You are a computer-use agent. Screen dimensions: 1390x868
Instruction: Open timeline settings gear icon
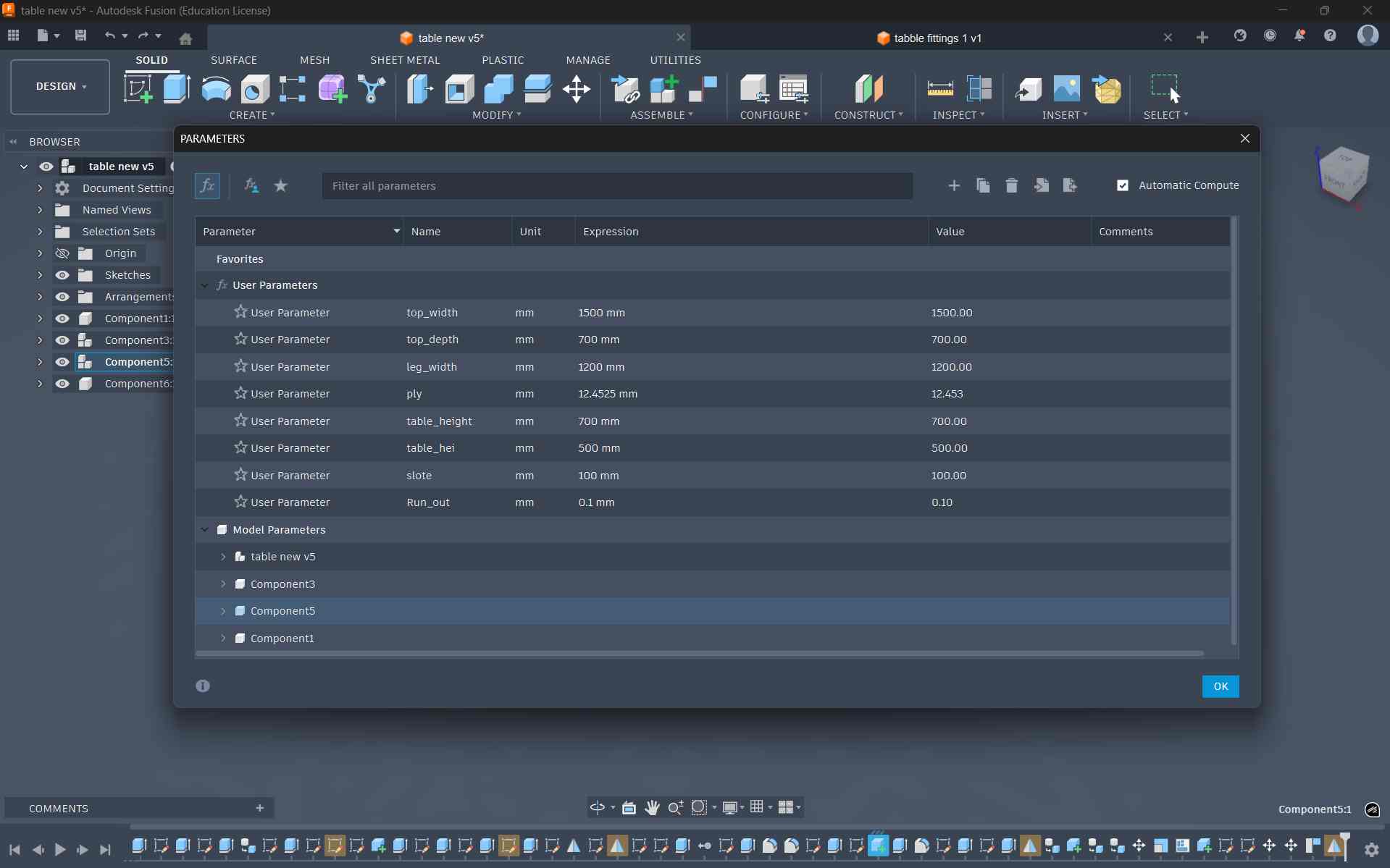click(1371, 849)
